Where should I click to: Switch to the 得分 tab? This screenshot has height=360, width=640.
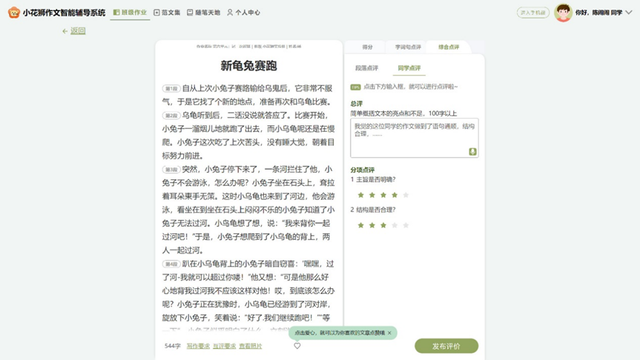coord(367,47)
